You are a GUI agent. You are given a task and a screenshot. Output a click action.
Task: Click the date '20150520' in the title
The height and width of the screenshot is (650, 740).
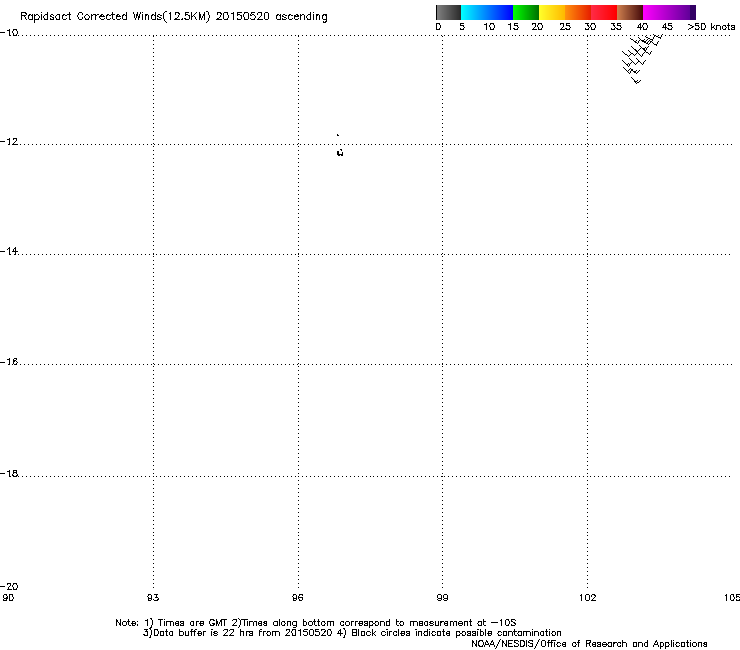coord(242,17)
